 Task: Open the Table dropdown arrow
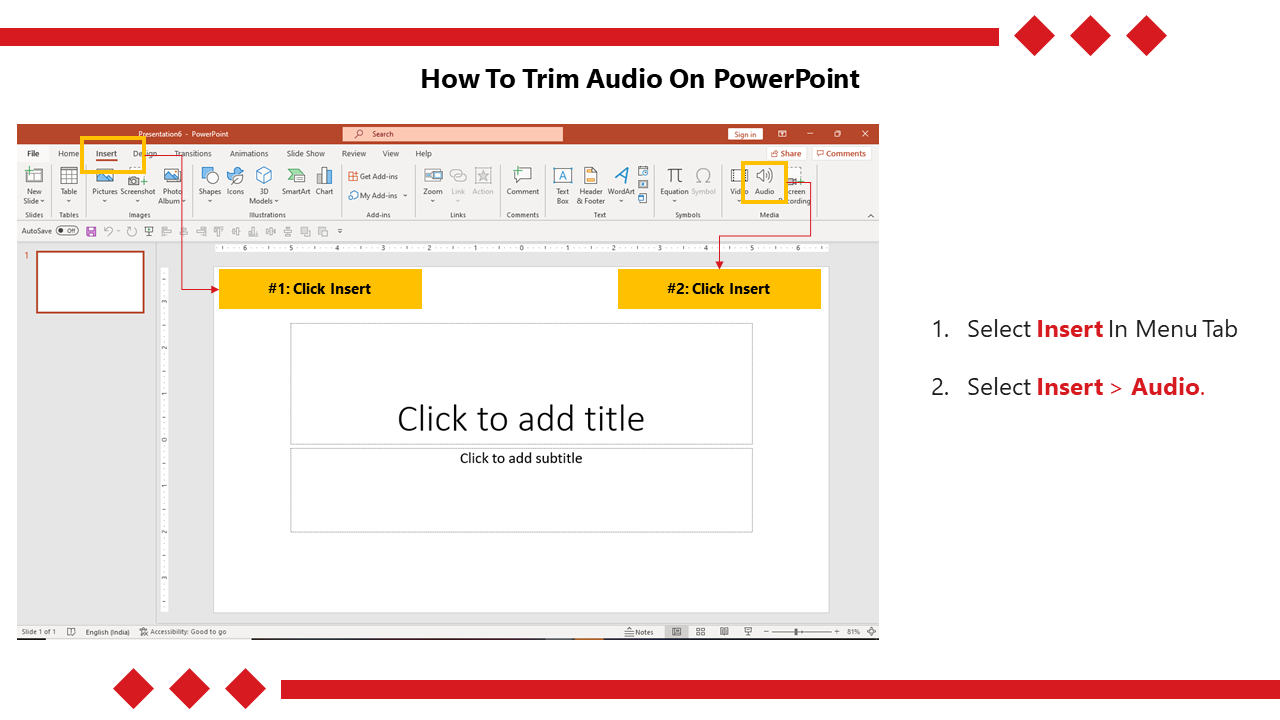(x=69, y=201)
